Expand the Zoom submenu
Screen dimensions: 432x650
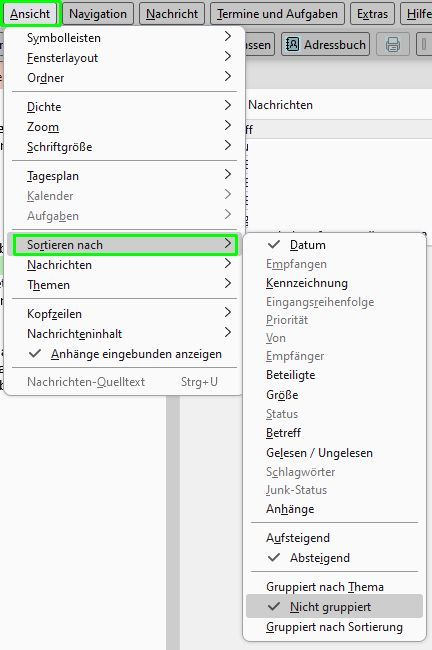pyautogui.click(x=124, y=126)
